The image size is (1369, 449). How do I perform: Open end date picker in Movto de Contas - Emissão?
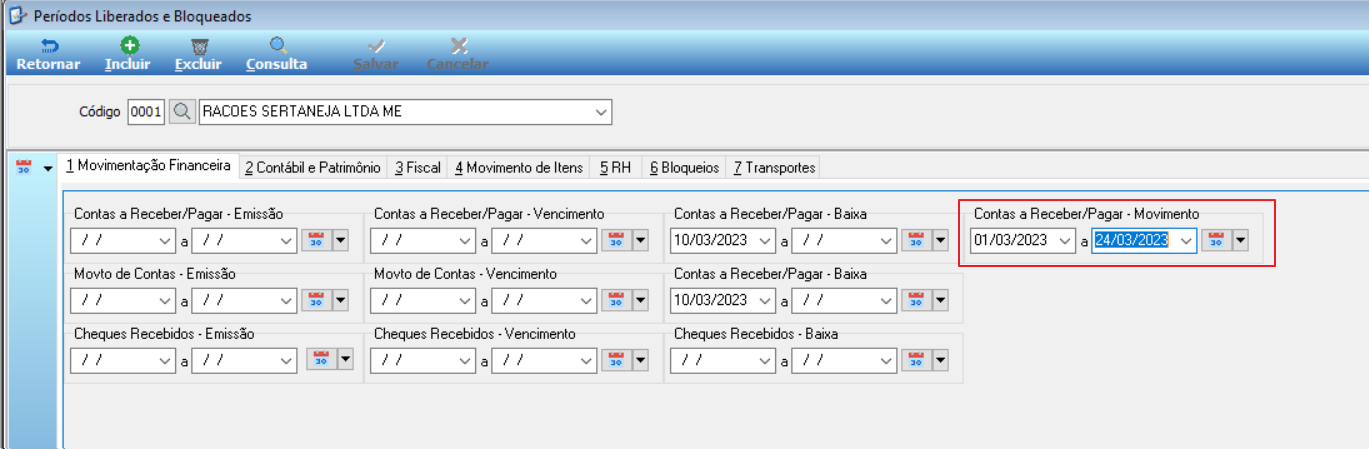pyautogui.click(x=287, y=300)
